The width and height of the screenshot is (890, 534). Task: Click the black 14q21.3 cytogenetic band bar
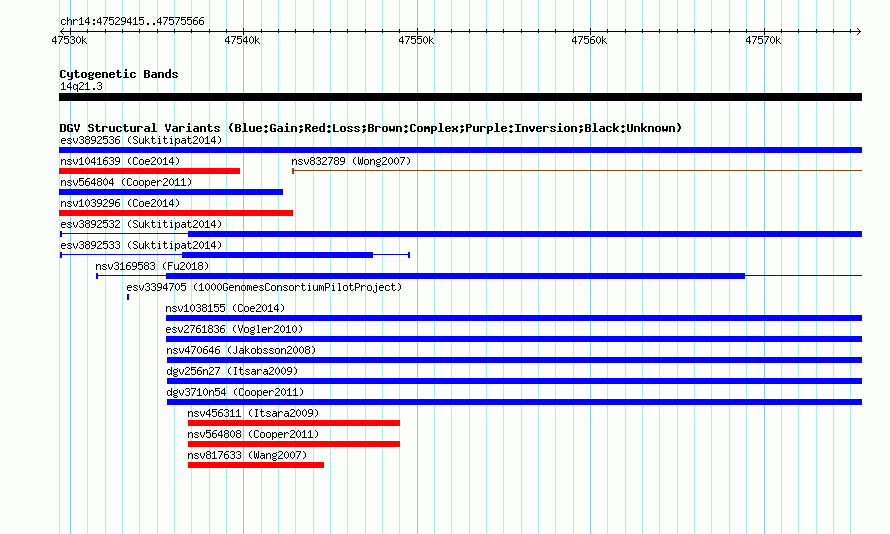(x=460, y=97)
